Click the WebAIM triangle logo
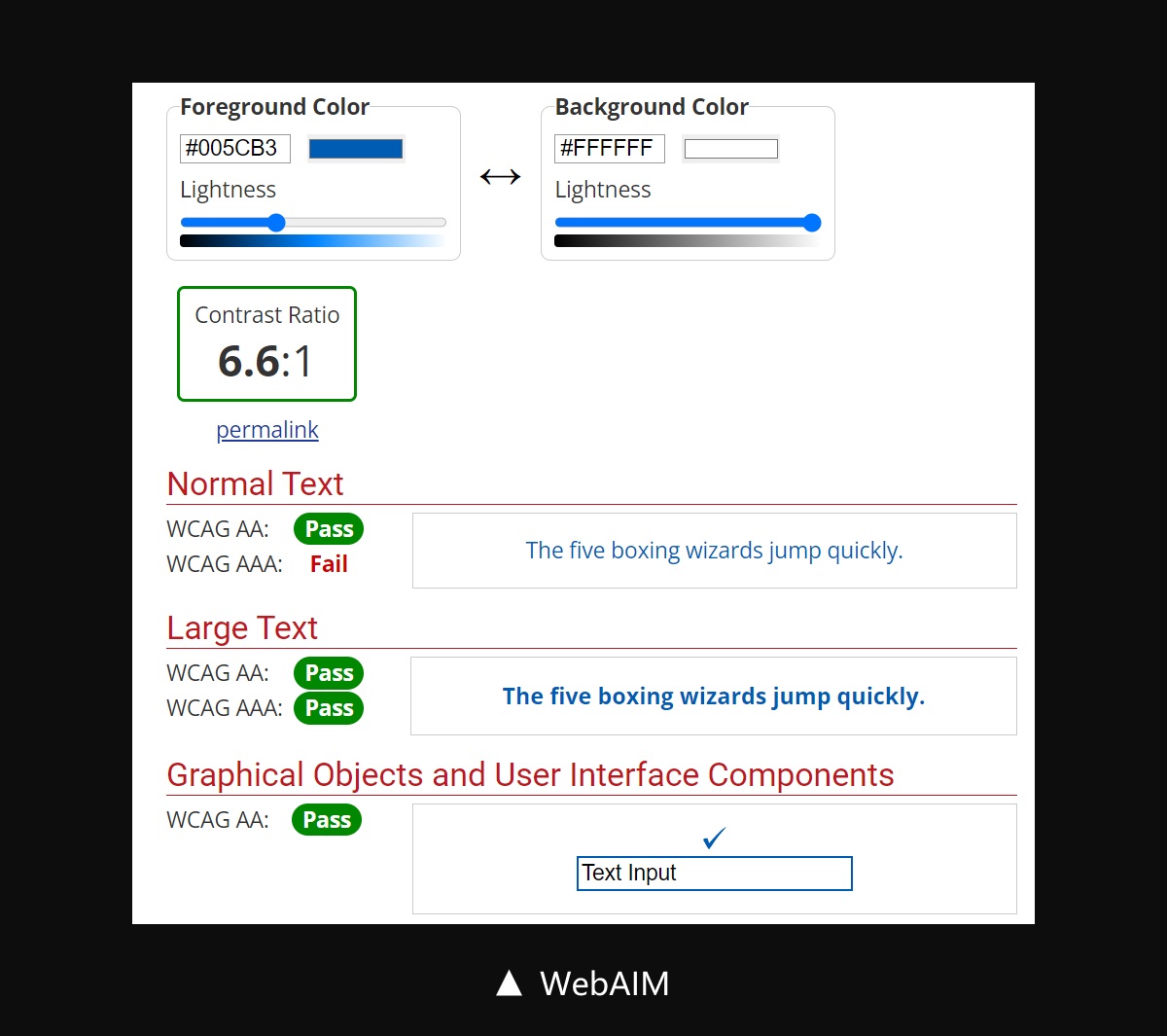The image size is (1167, 1036). pyautogui.click(x=509, y=983)
